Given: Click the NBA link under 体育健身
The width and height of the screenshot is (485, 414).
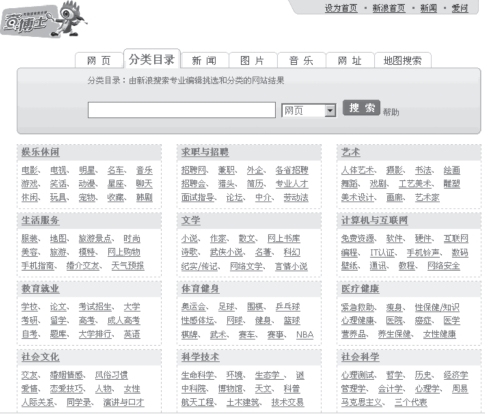Looking at the screenshot, I should (305, 334).
